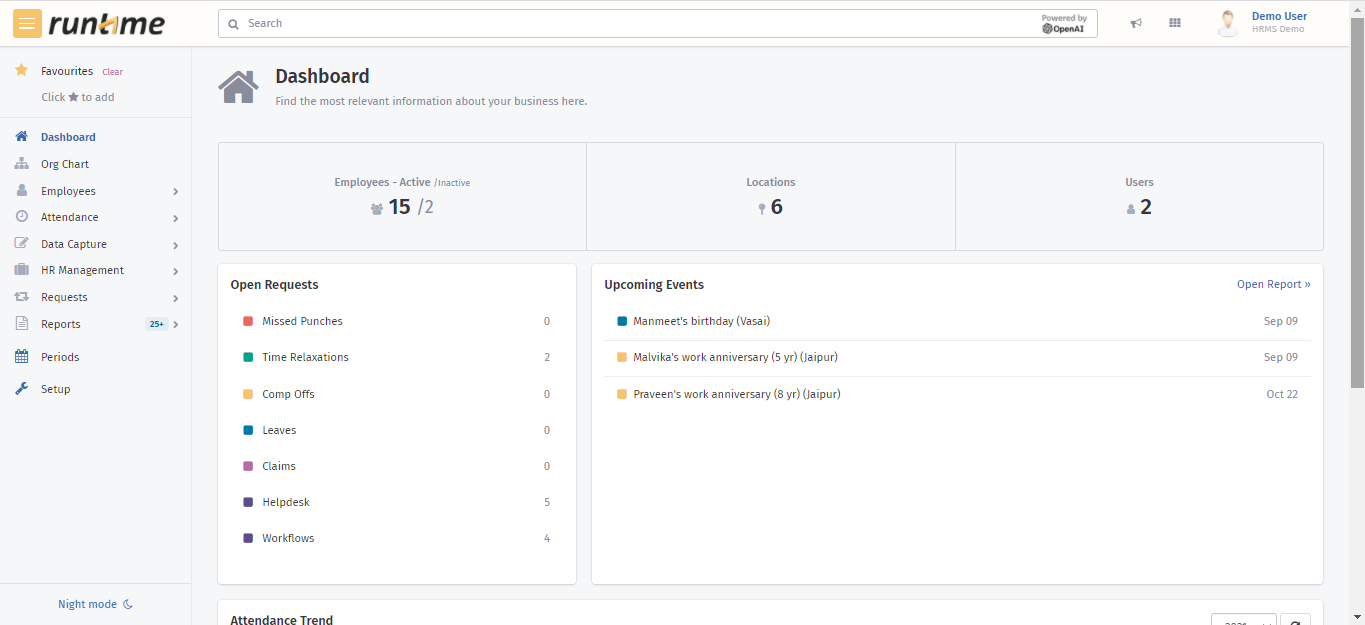
Task: Clear the Favourites list
Action: (x=112, y=72)
